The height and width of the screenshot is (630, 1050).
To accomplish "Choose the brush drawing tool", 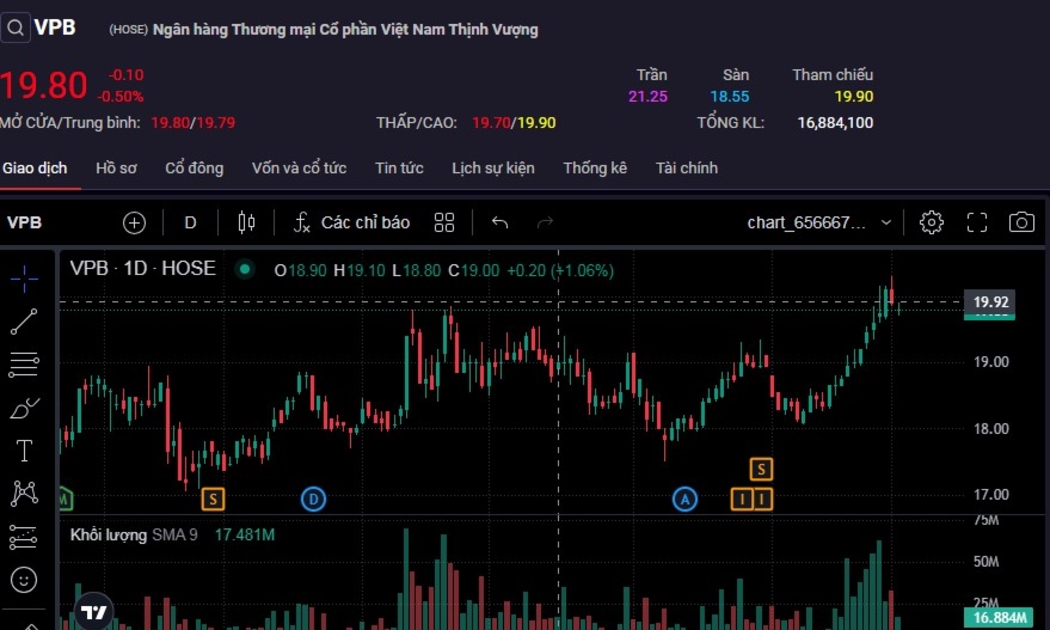I will (24, 408).
